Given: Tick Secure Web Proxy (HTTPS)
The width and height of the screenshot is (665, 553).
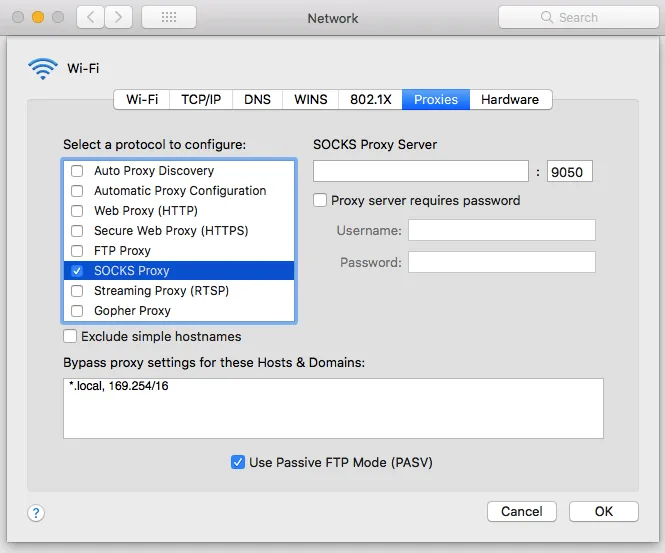Looking at the screenshot, I should tap(77, 231).
